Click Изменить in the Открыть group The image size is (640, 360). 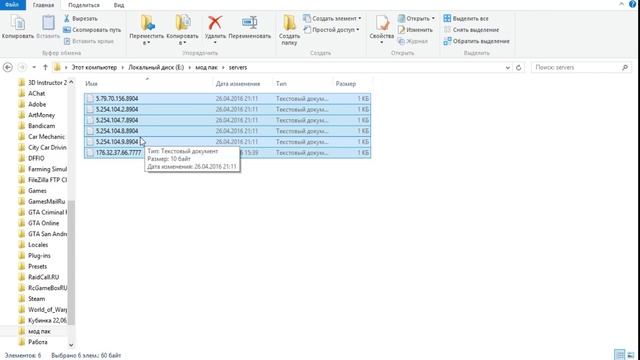(x=415, y=30)
